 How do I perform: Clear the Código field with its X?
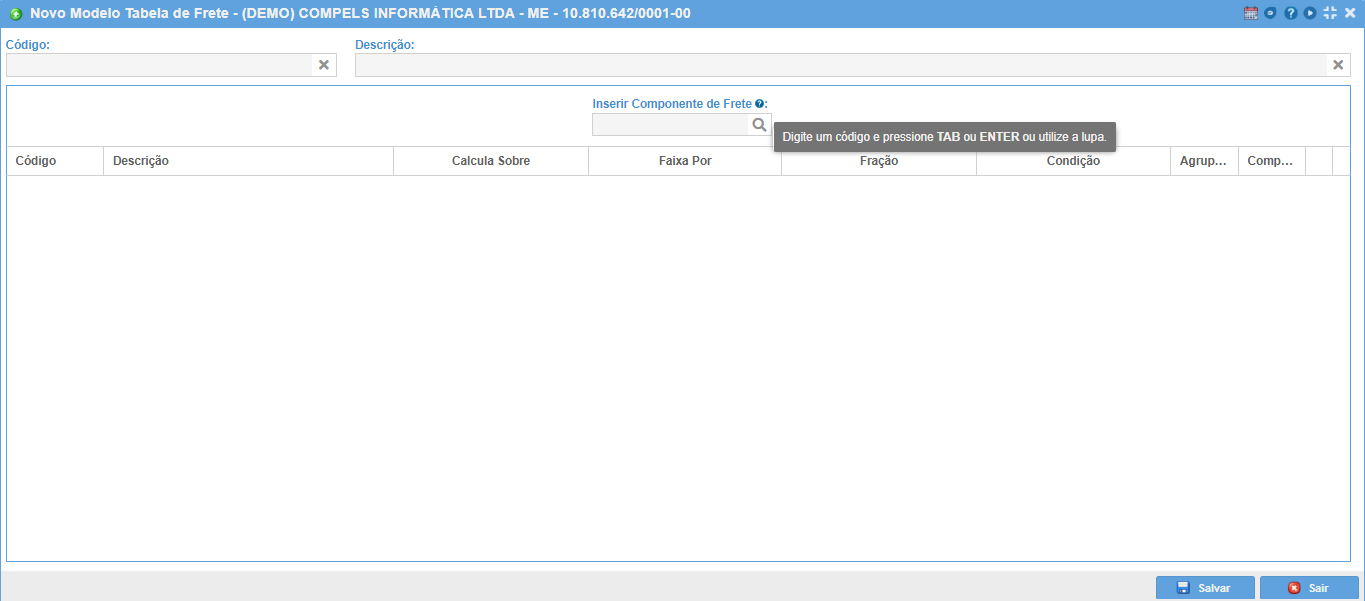click(x=324, y=65)
